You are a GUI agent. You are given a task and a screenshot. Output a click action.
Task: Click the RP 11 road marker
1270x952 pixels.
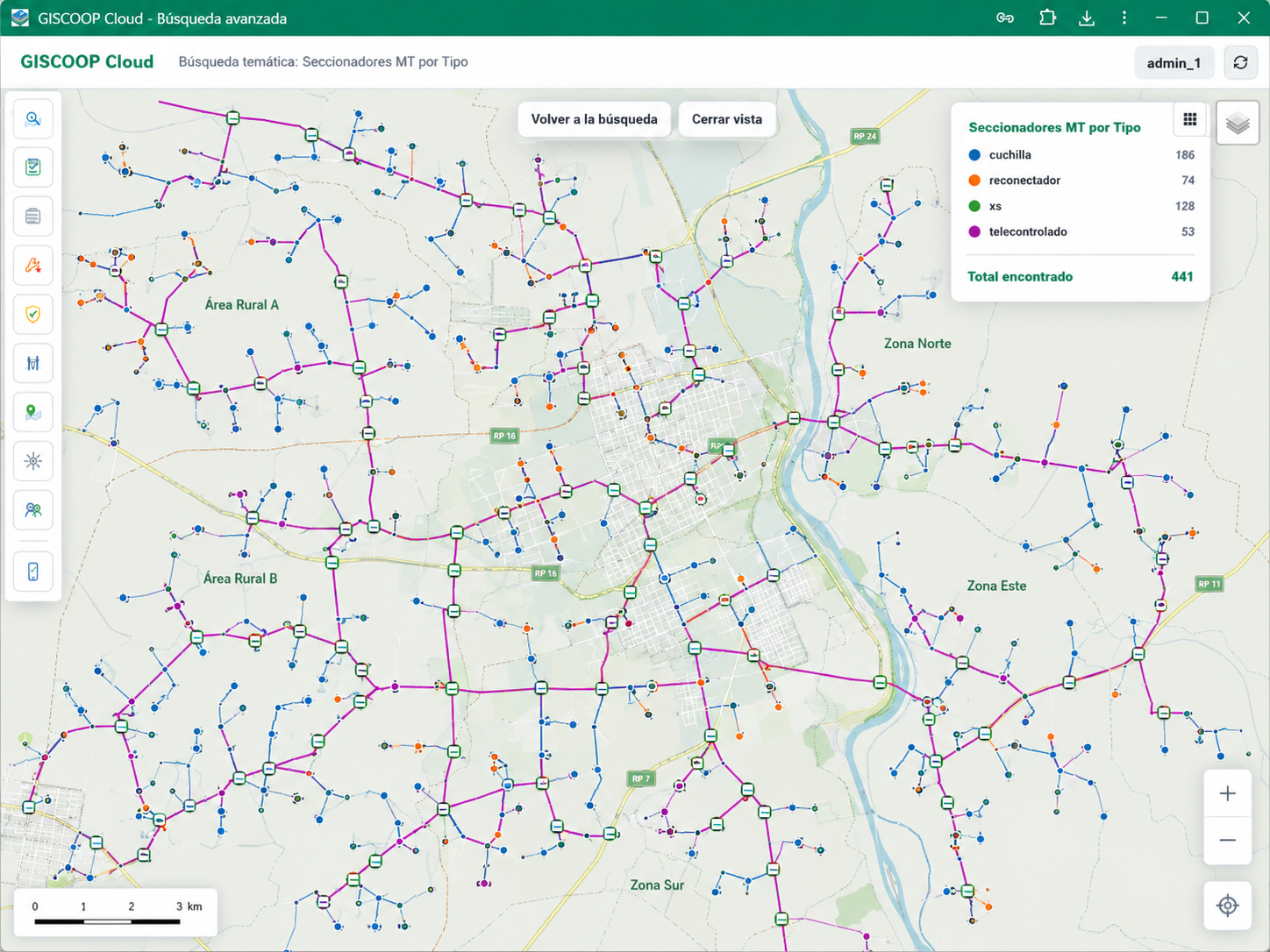[1209, 584]
